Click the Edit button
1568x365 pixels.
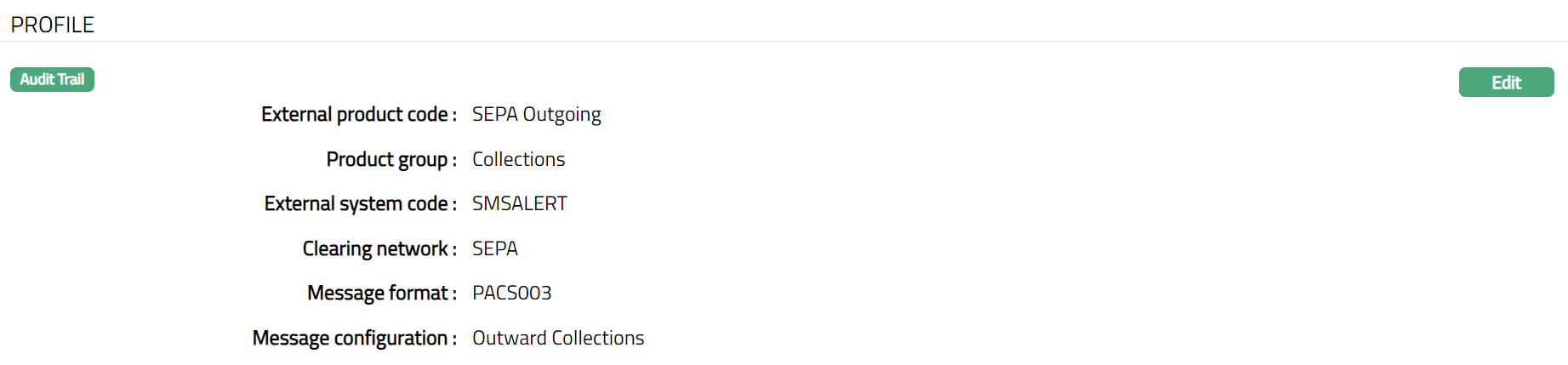[x=1506, y=83]
